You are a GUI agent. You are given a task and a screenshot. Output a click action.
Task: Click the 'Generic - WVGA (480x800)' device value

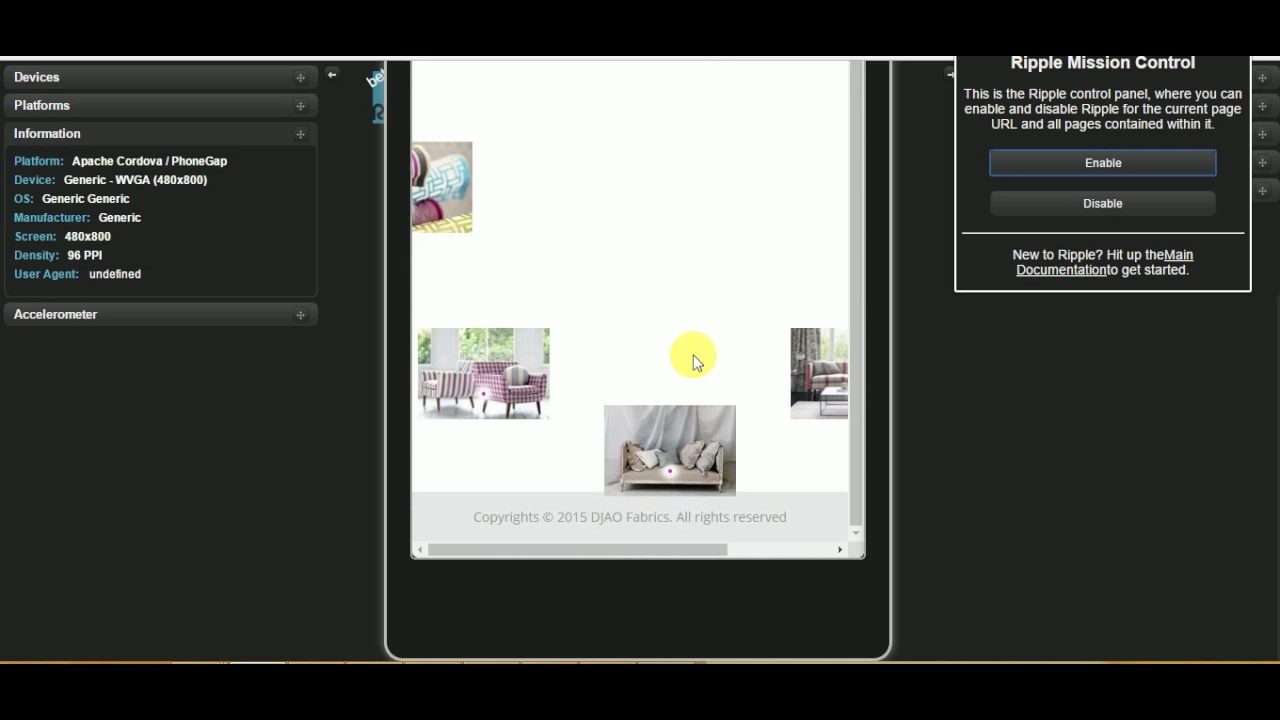tap(135, 180)
